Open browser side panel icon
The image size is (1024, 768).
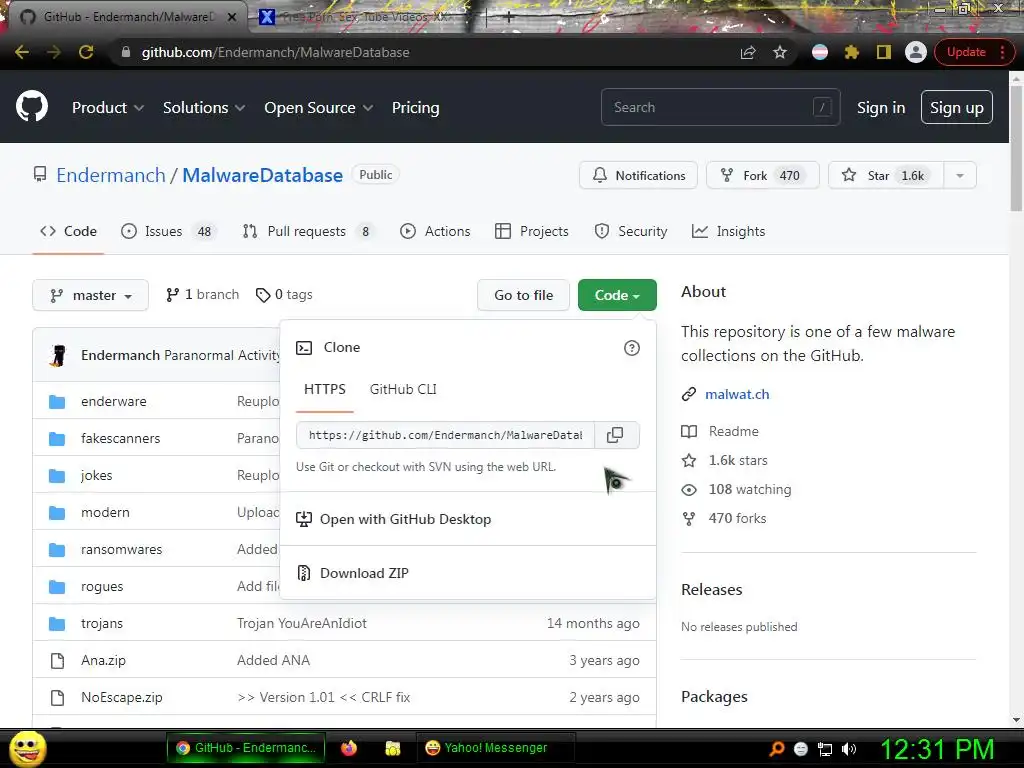(x=884, y=52)
